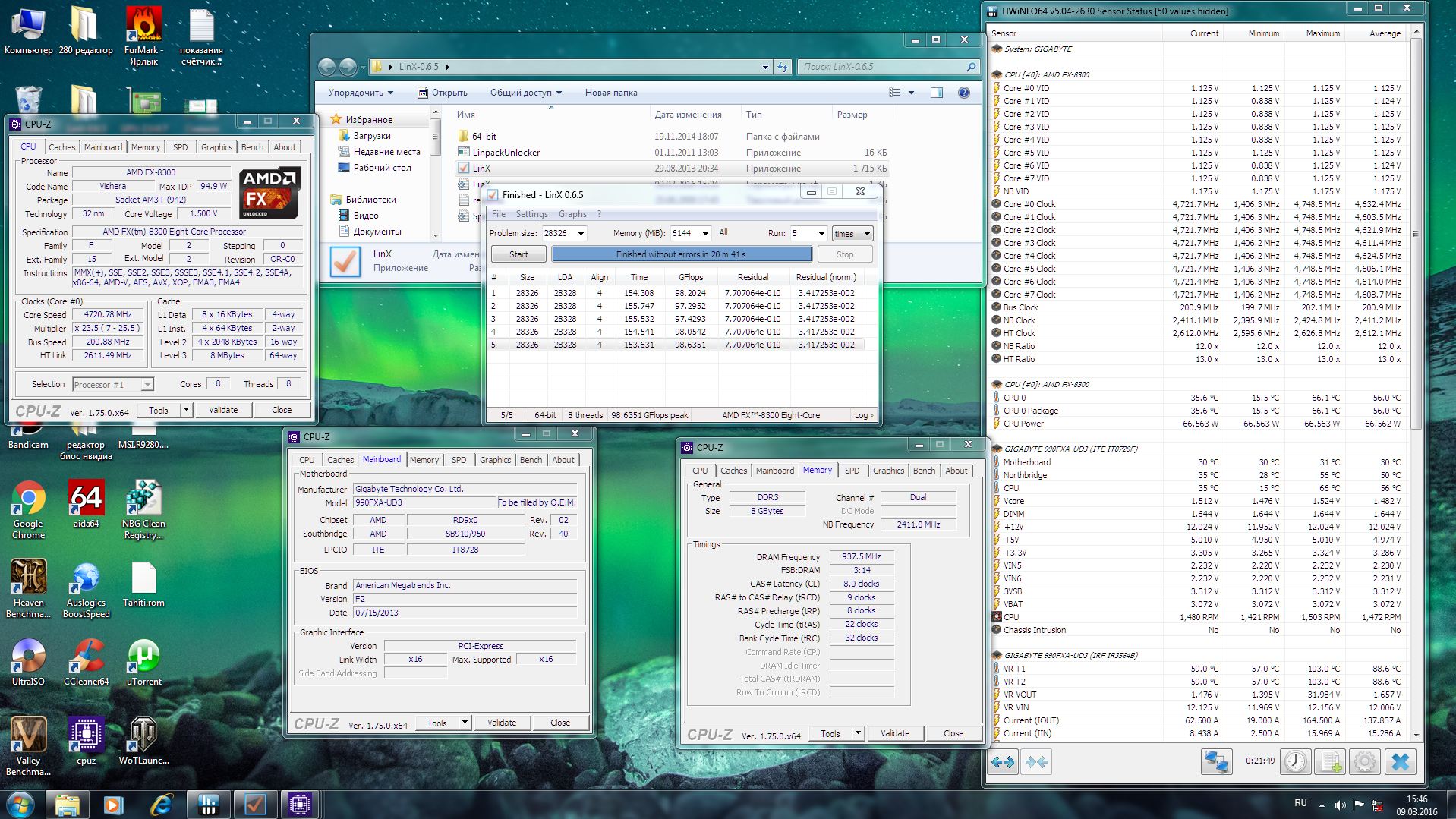Viewport: 1456px width, 819px height.
Task: Open Windows Start menu orb
Action: pyautogui.click(x=20, y=804)
